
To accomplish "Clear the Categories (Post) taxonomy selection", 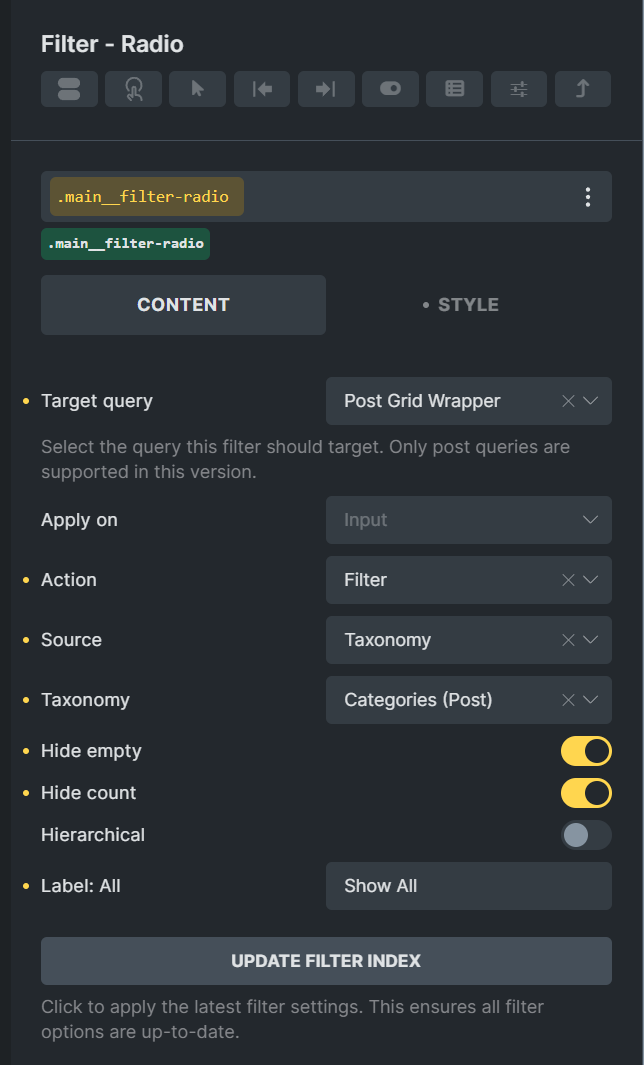I will pyautogui.click(x=568, y=700).
